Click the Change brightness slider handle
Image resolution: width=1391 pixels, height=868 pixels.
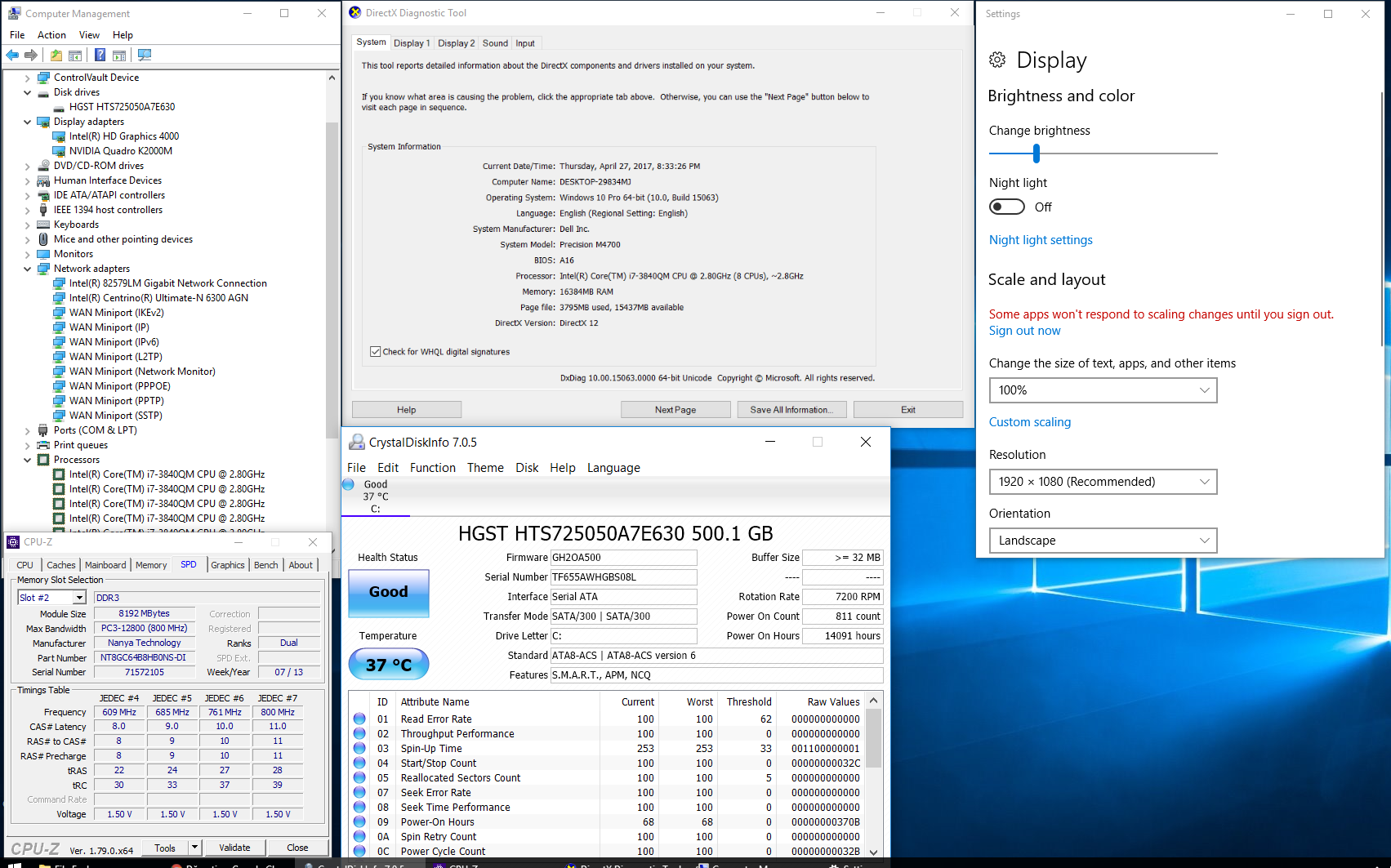(x=1037, y=153)
